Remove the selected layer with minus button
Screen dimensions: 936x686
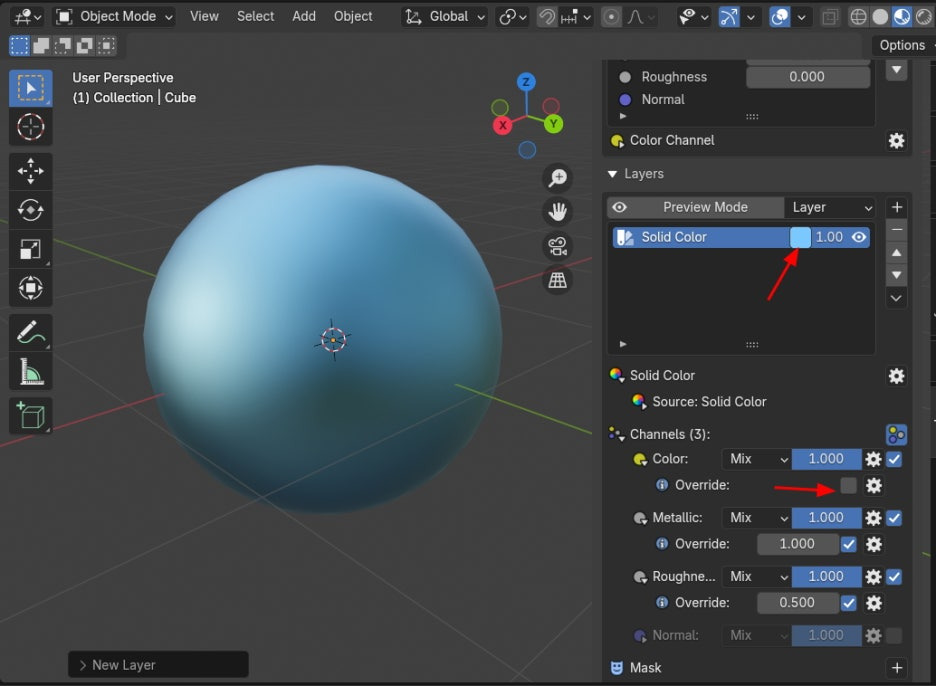(x=896, y=230)
